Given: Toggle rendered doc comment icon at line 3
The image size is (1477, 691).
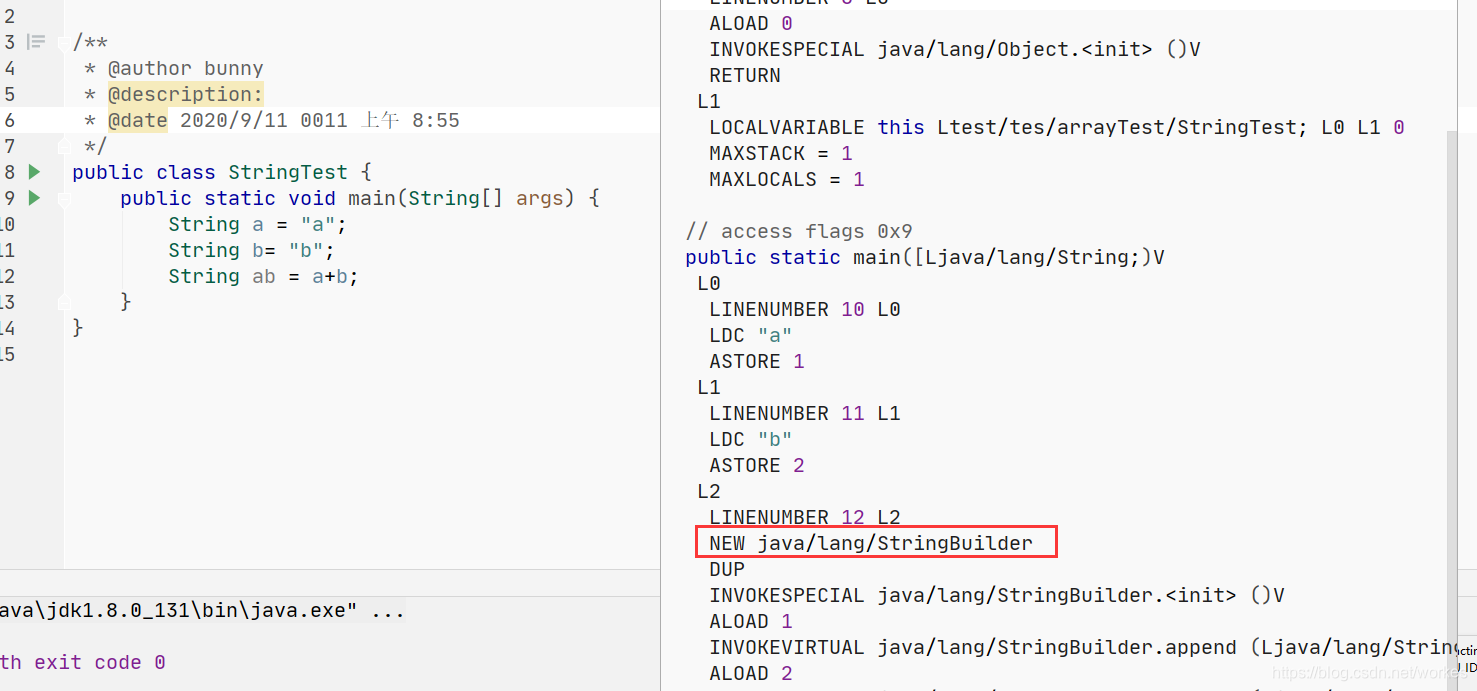Looking at the screenshot, I should pos(36,42).
